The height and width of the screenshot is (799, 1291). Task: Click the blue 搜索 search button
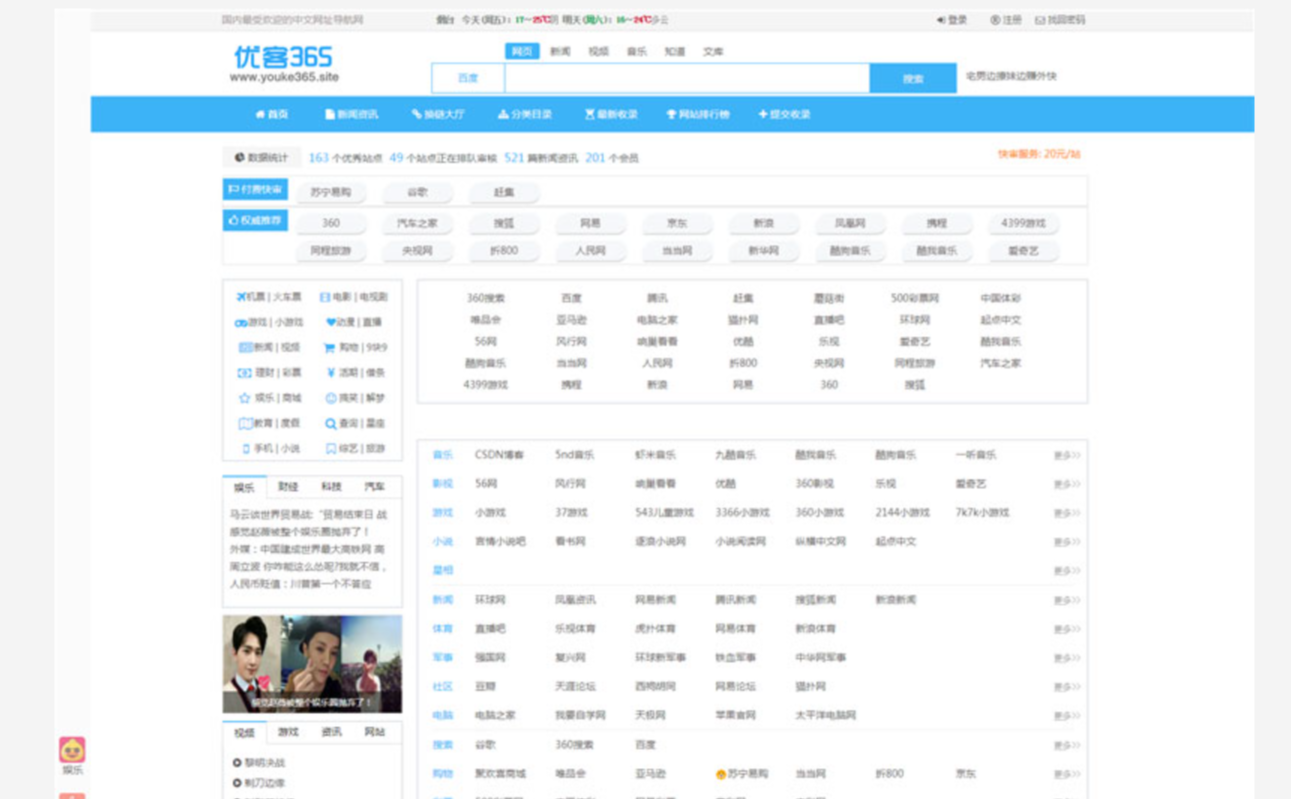coord(913,78)
